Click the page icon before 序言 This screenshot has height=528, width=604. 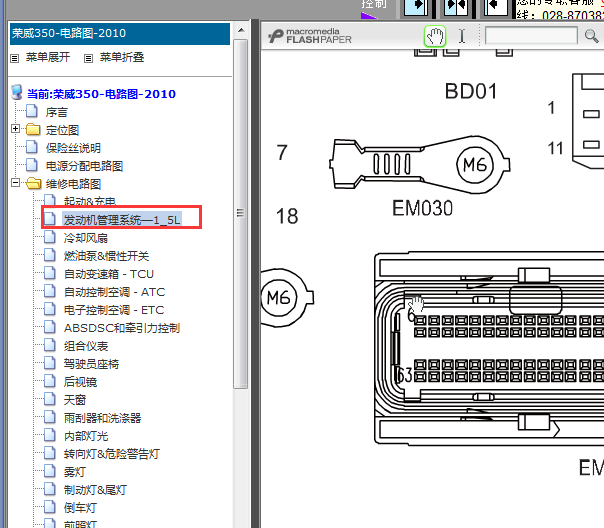(32, 111)
